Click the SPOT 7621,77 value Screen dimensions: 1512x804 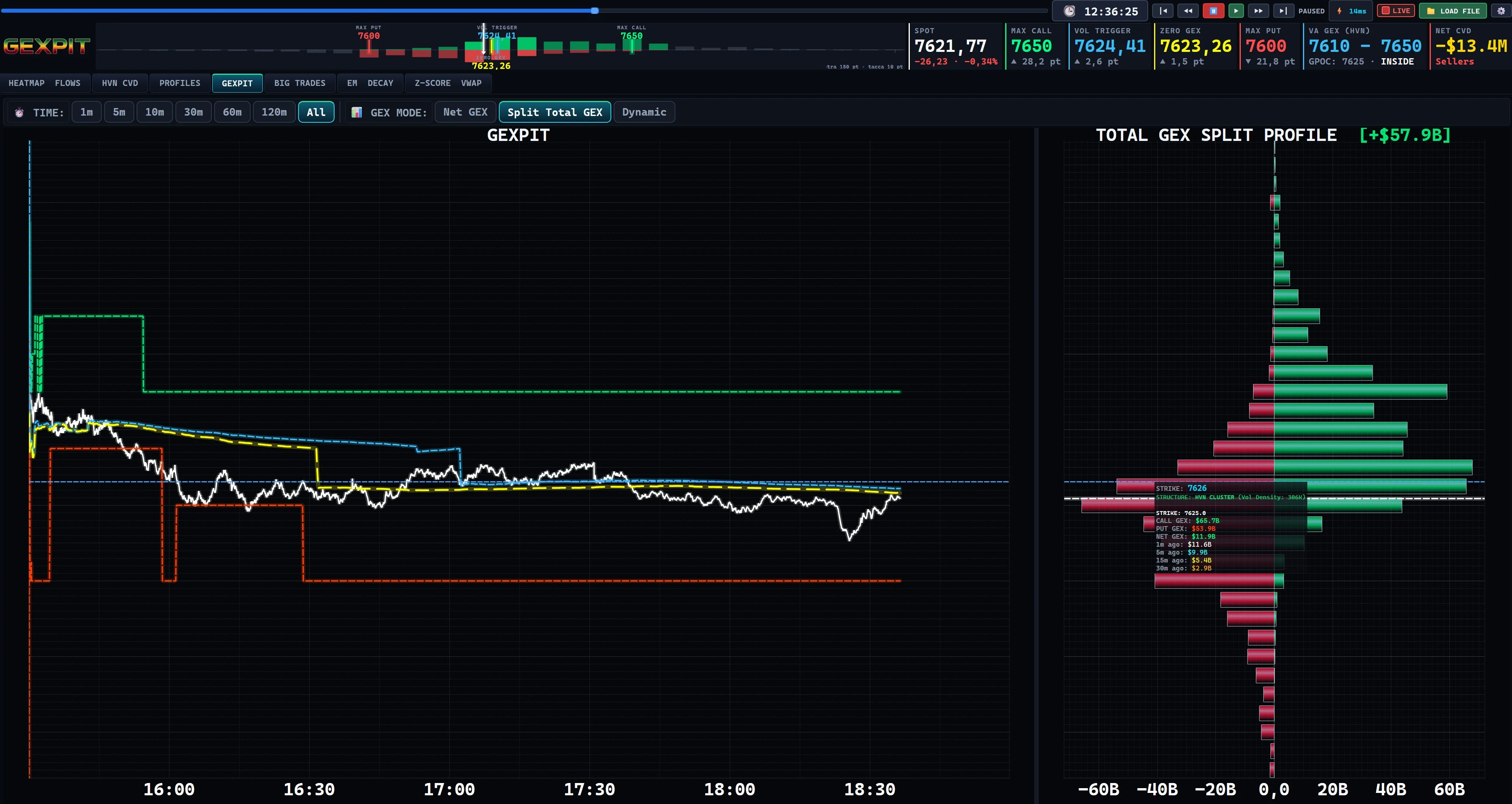950,46
